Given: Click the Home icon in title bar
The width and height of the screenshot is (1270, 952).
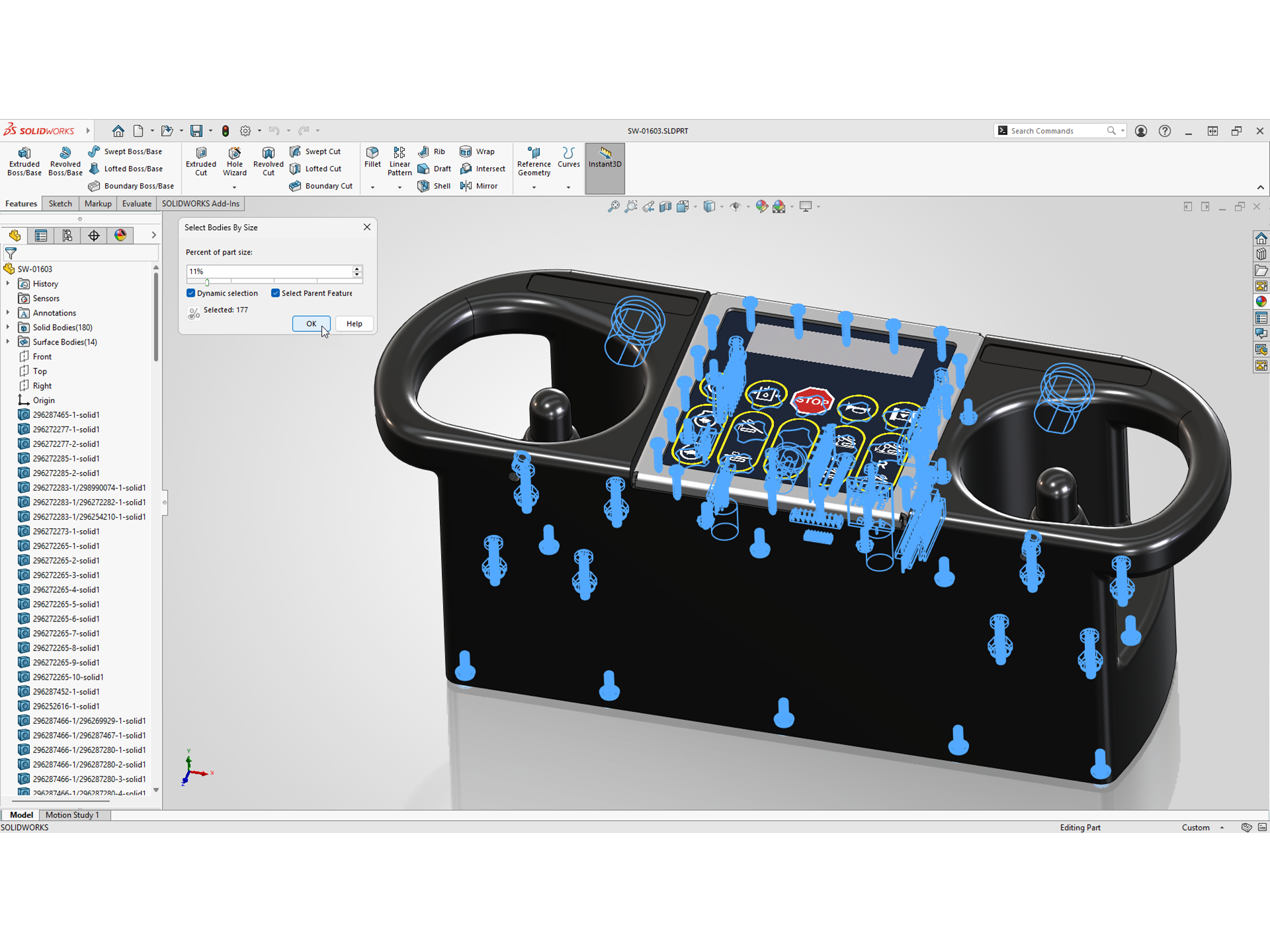Looking at the screenshot, I should pos(118,131).
